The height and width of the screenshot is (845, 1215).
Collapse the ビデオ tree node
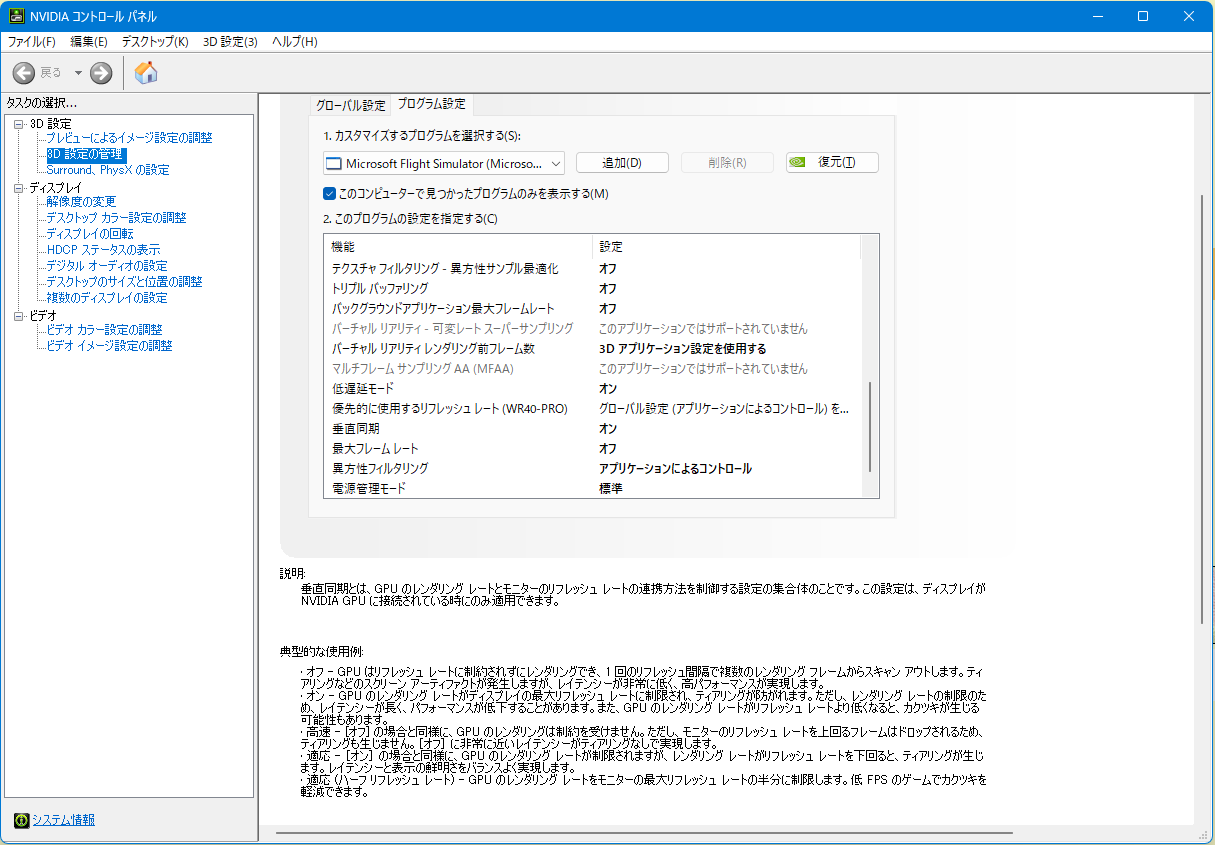[18, 315]
